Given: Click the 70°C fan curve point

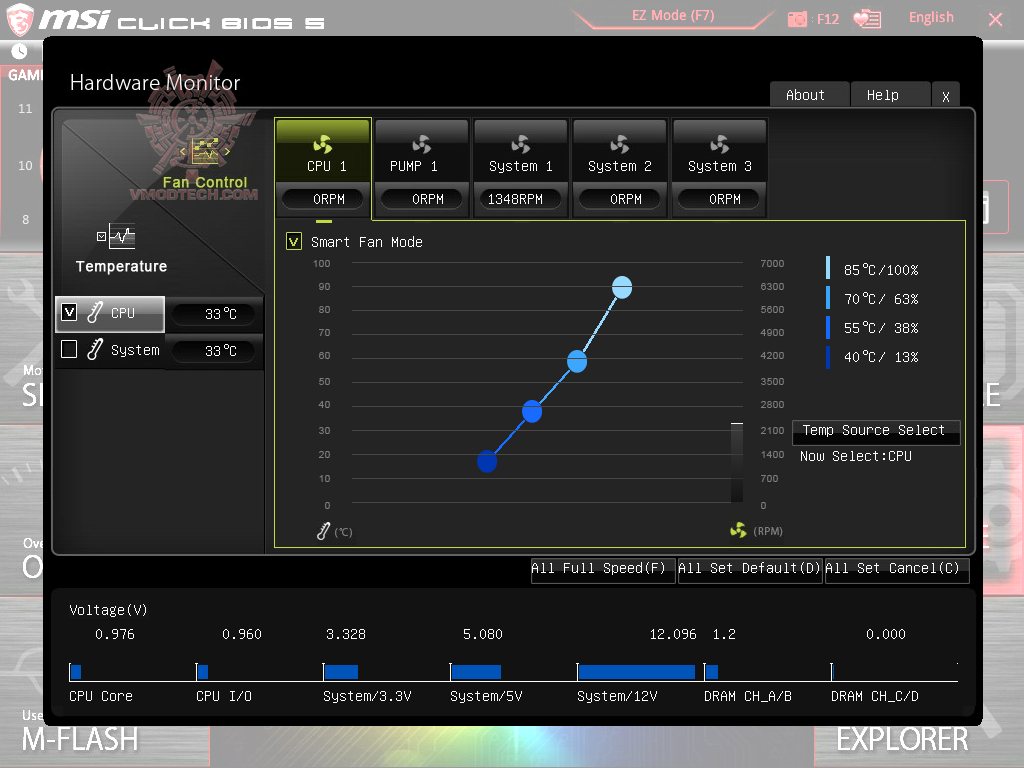Looking at the screenshot, I should (577, 361).
